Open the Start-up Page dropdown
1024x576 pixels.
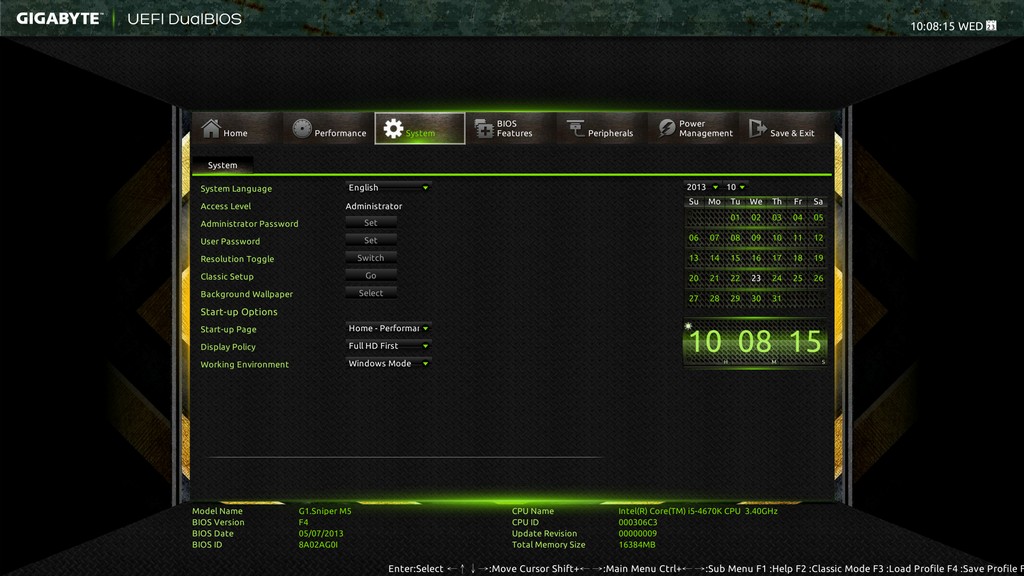(388, 328)
